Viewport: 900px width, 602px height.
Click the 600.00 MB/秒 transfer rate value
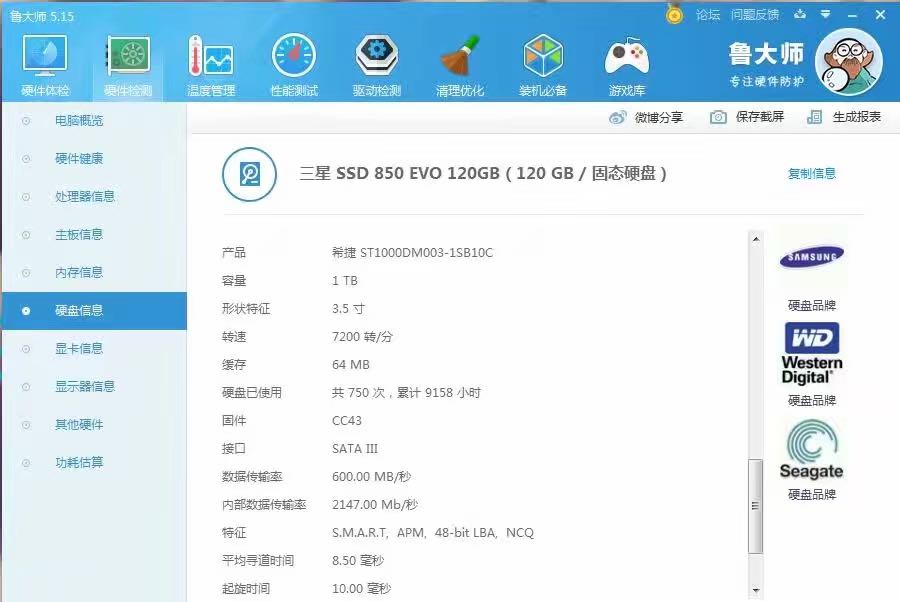point(371,477)
